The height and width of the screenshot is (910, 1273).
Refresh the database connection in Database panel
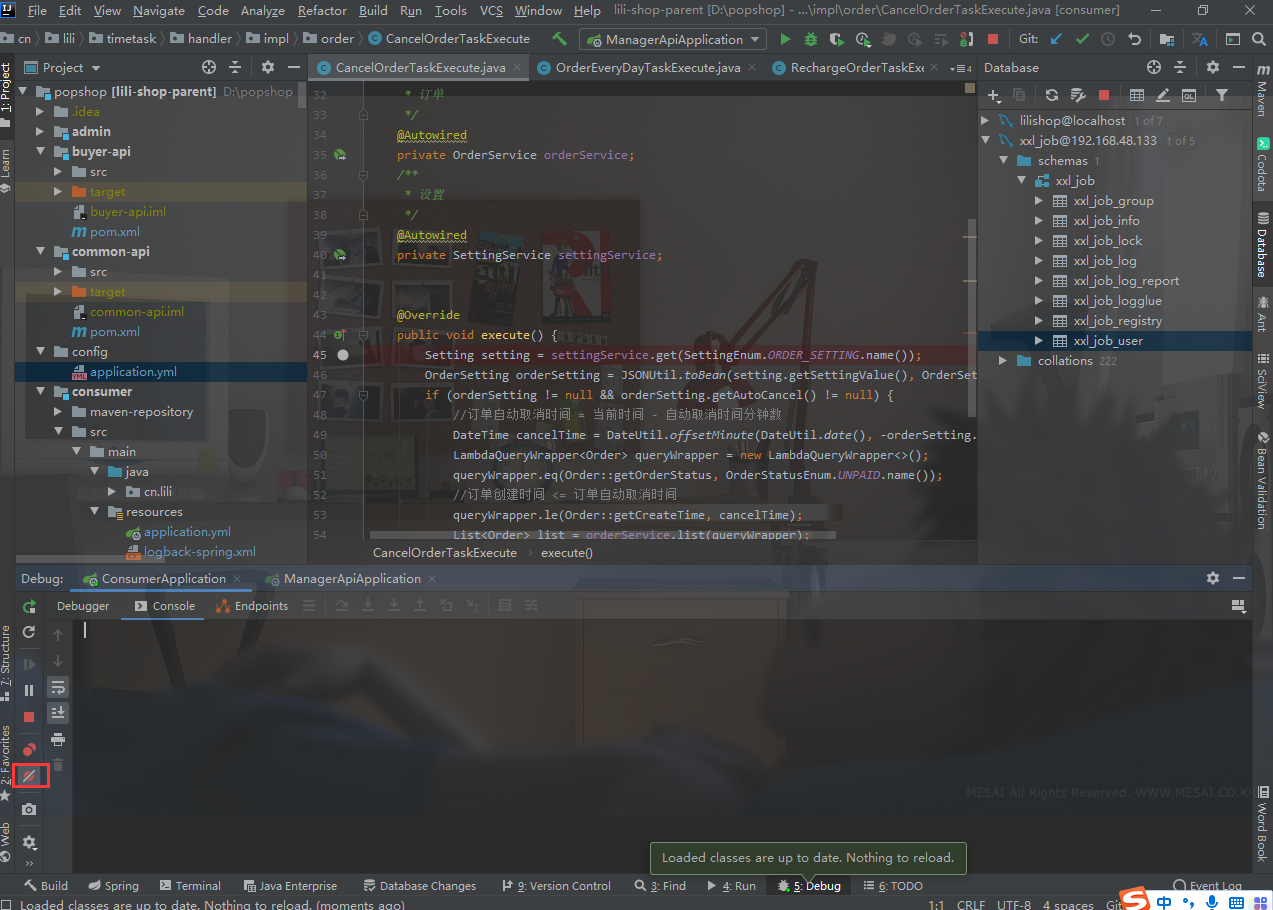click(x=1053, y=94)
